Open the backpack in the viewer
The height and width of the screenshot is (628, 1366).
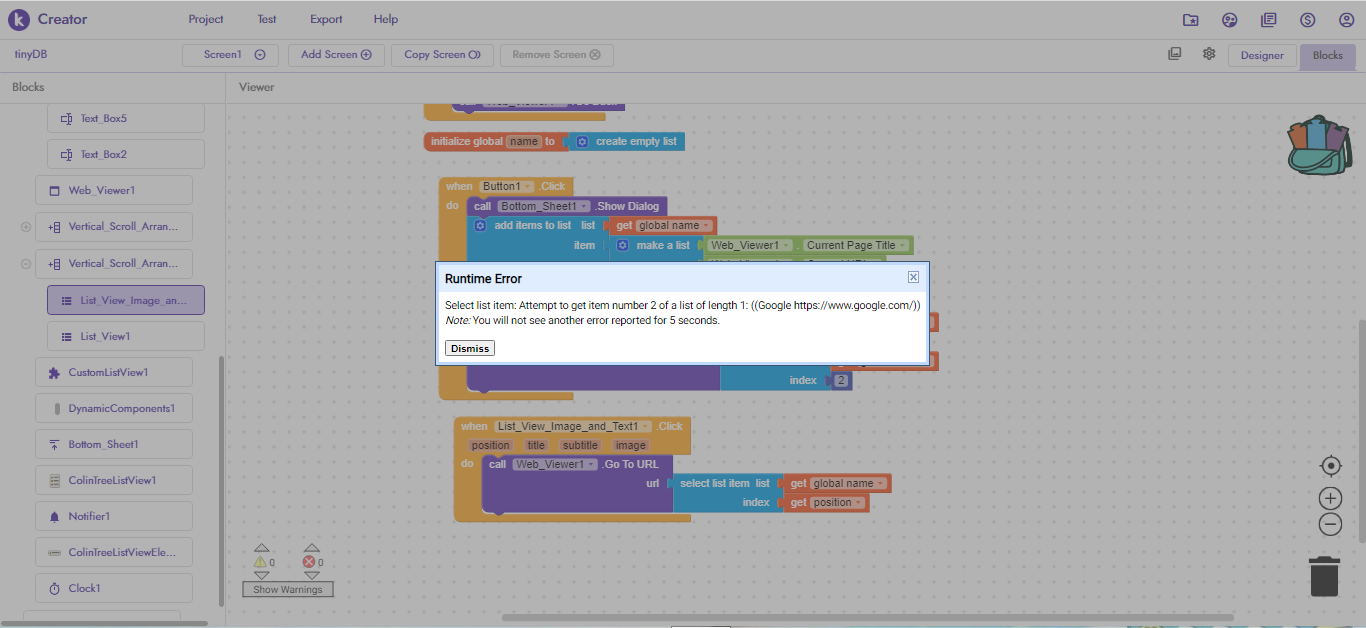coord(1319,145)
